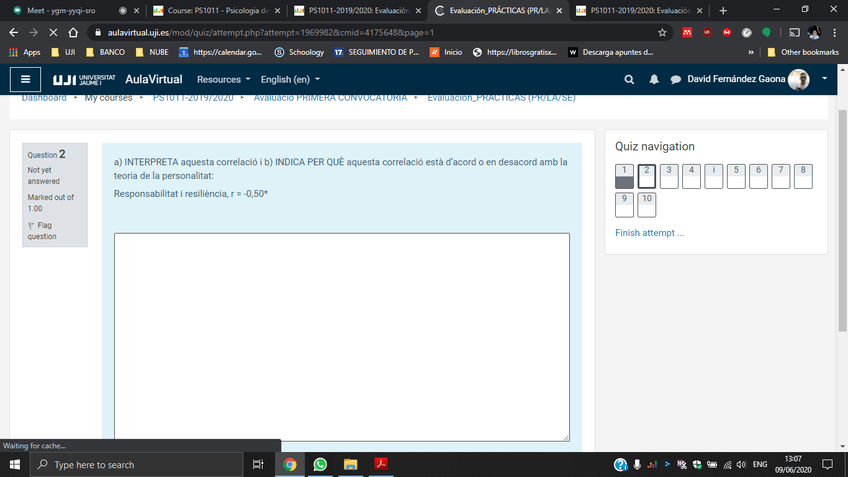Screen dimensions: 848x477
Task: Open the UJI bookmarks folder
Action: tap(63, 52)
